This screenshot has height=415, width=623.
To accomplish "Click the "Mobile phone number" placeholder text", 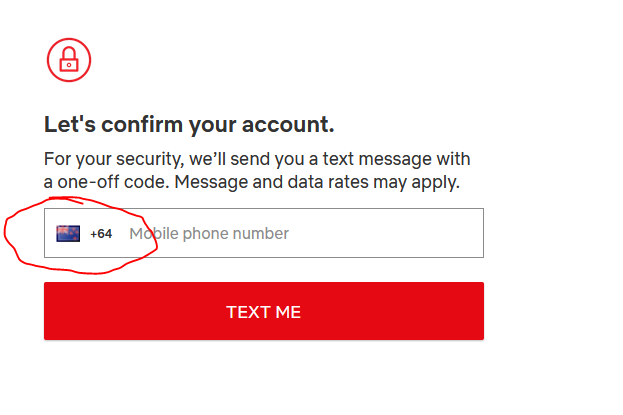I will pyautogui.click(x=209, y=234).
